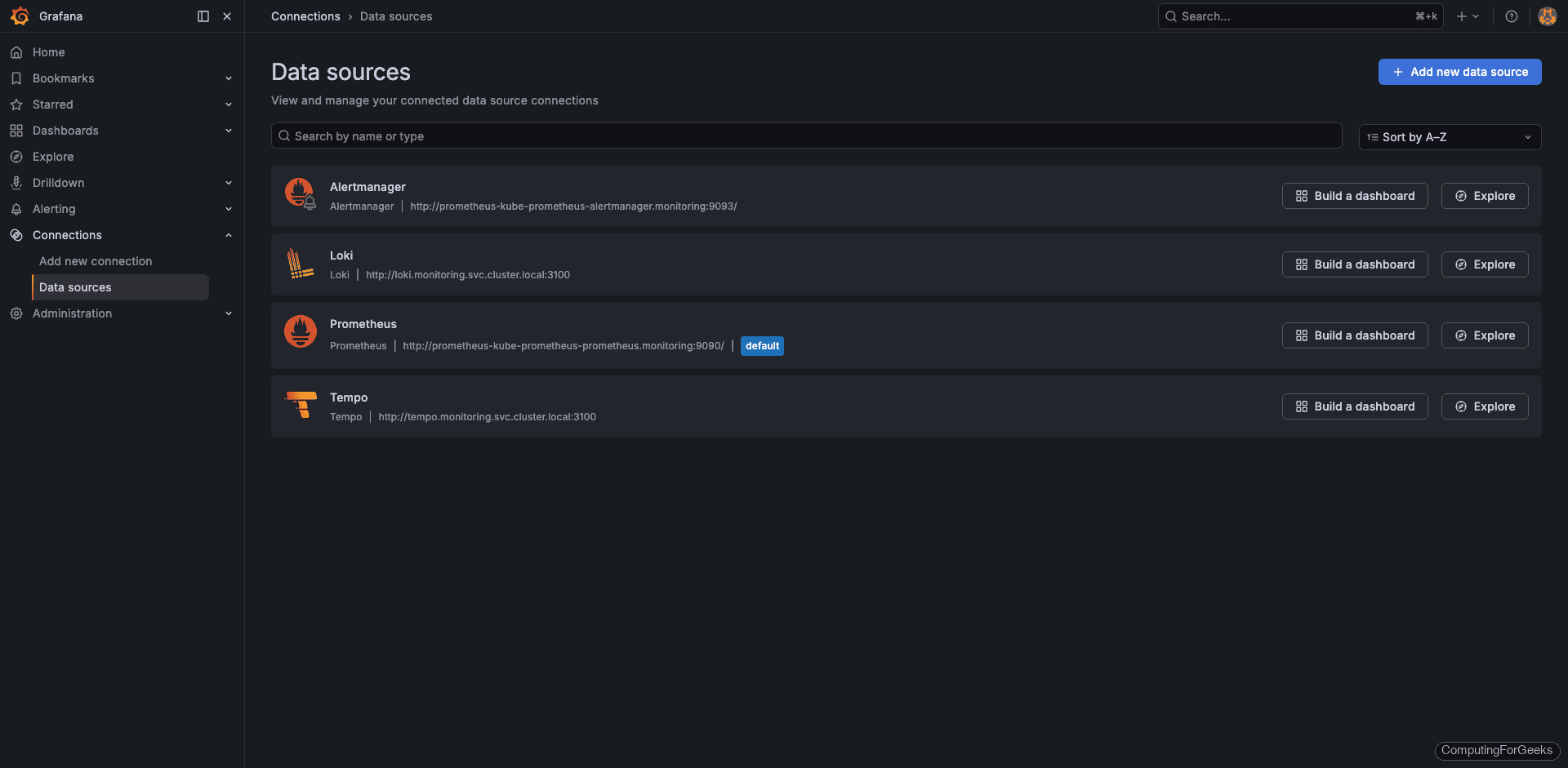Click the Administration gear icon
The width and height of the screenshot is (1568, 768).
(16, 313)
